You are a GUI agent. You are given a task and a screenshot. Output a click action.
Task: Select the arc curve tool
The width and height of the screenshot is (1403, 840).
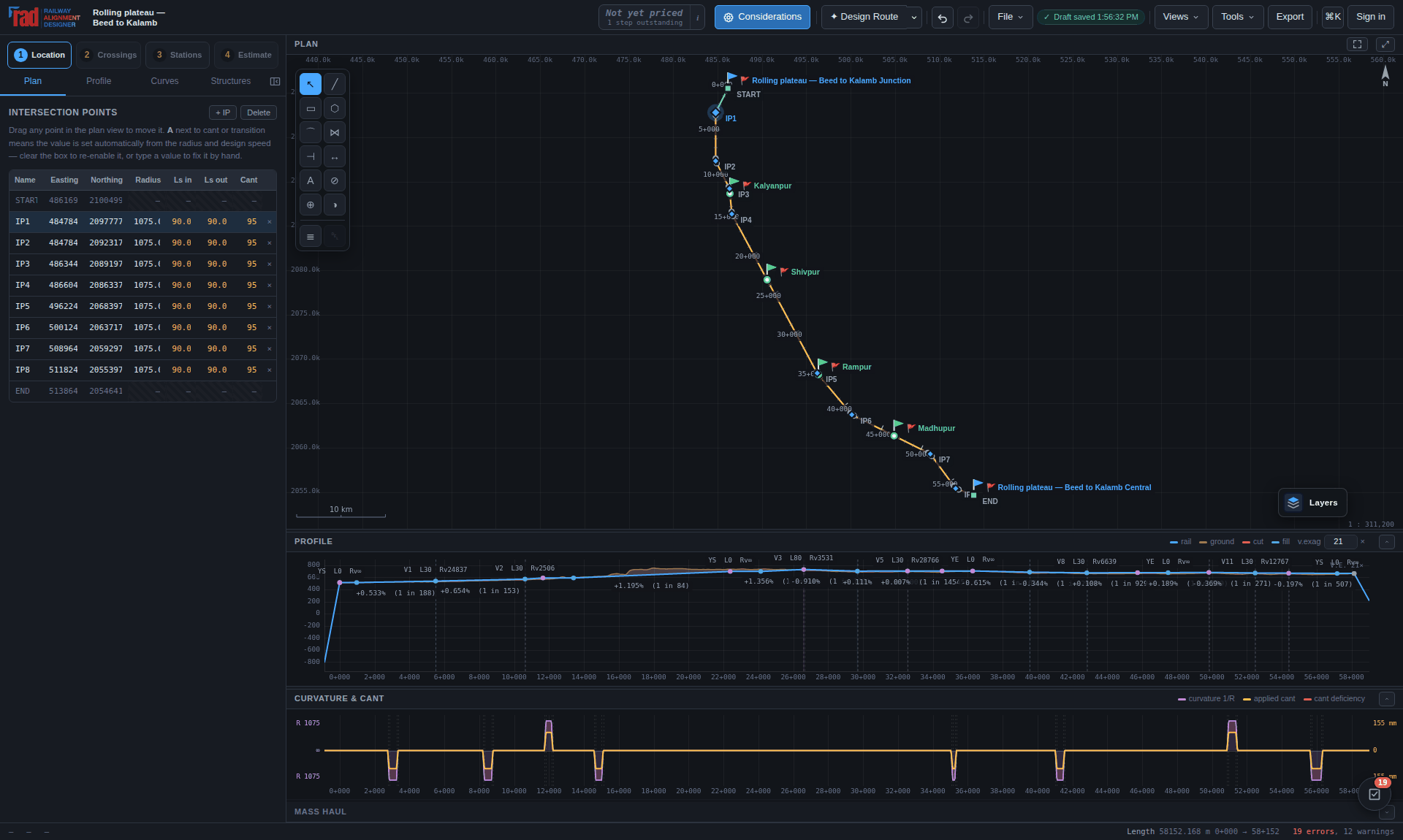(x=311, y=132)
